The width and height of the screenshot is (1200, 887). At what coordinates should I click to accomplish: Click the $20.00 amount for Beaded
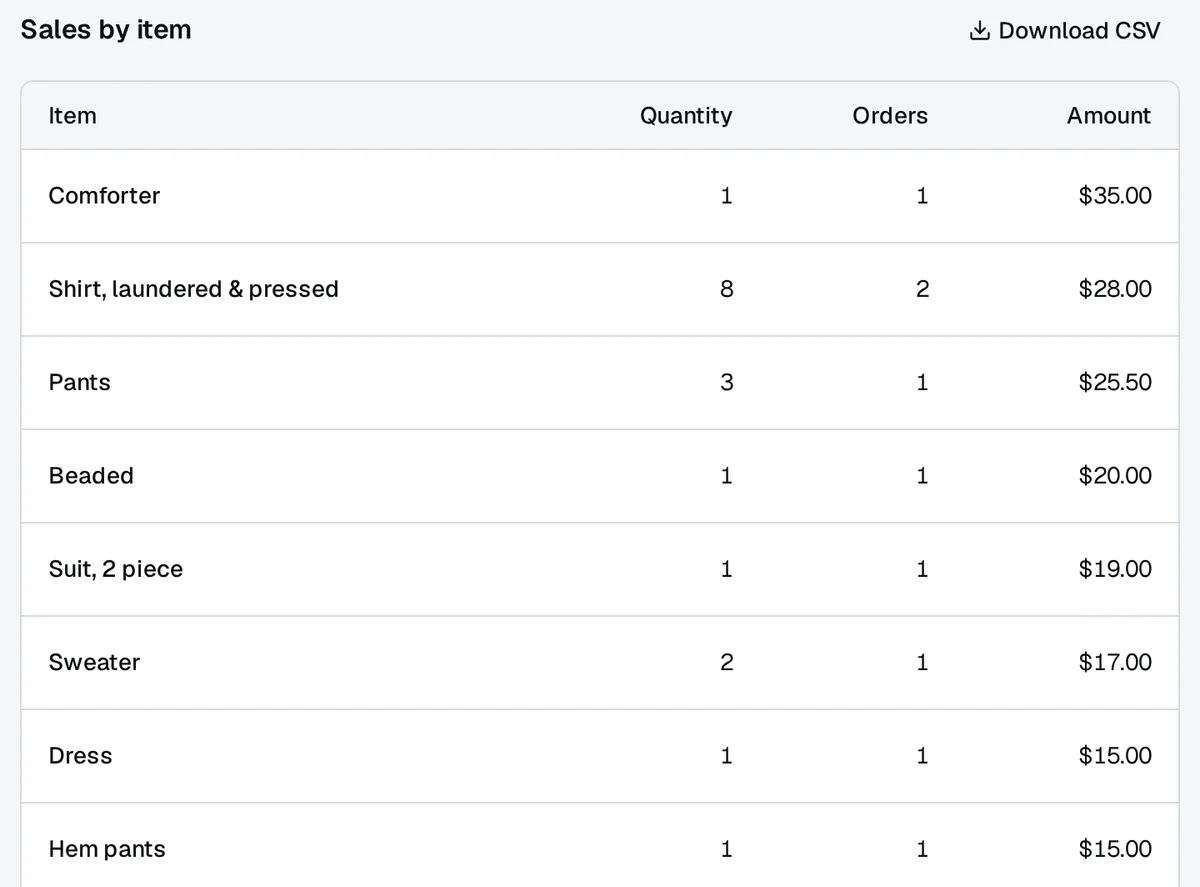pyautogui.click(x=1115, y=476)
